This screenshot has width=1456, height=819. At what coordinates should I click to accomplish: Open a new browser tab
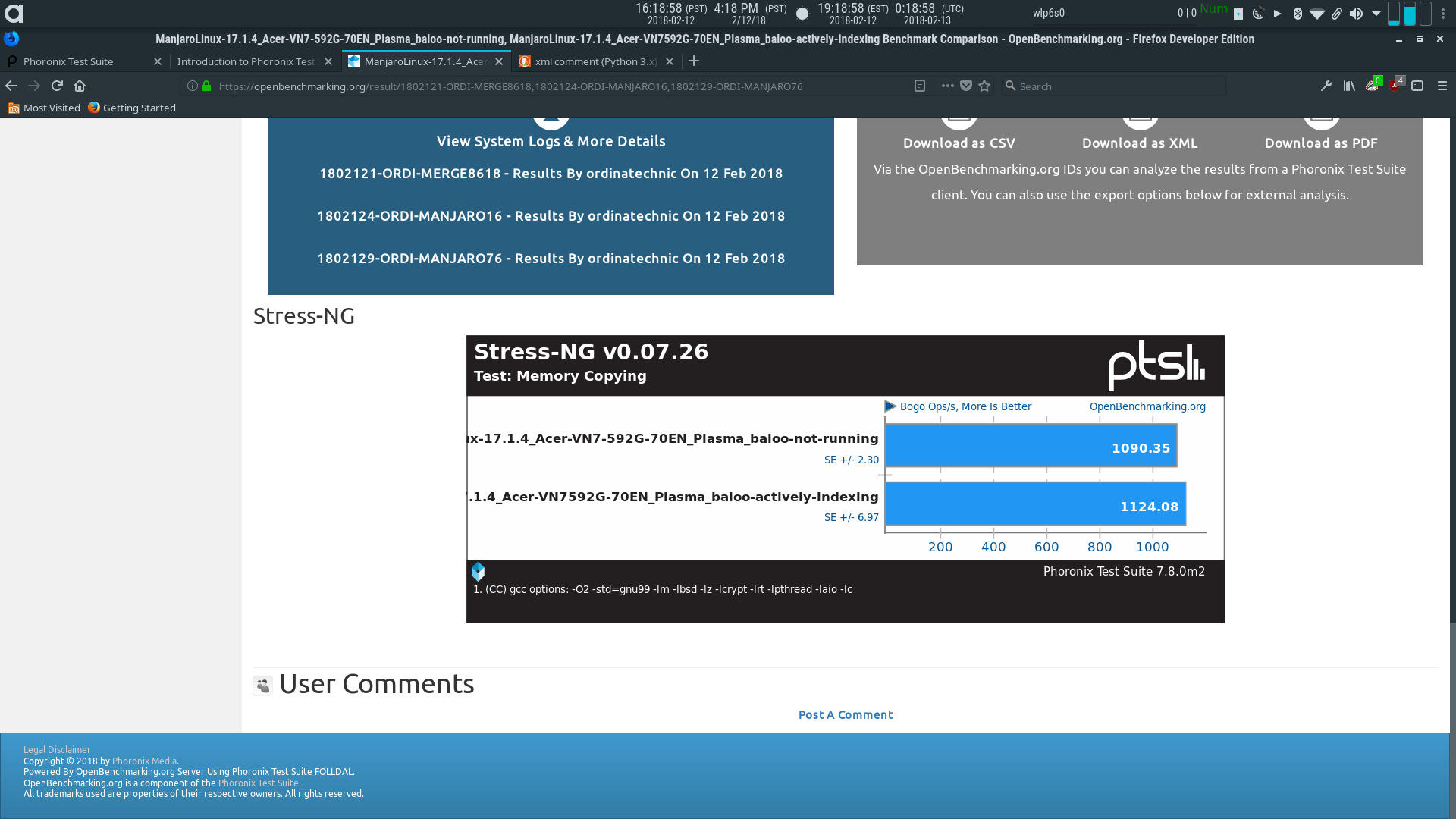693,61
